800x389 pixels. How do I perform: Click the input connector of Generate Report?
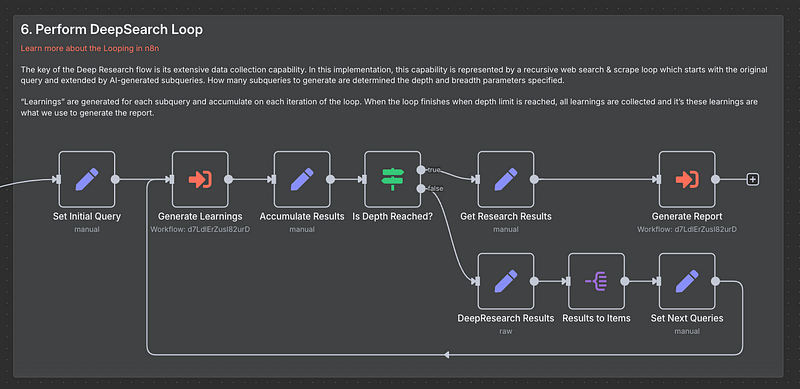658,179
